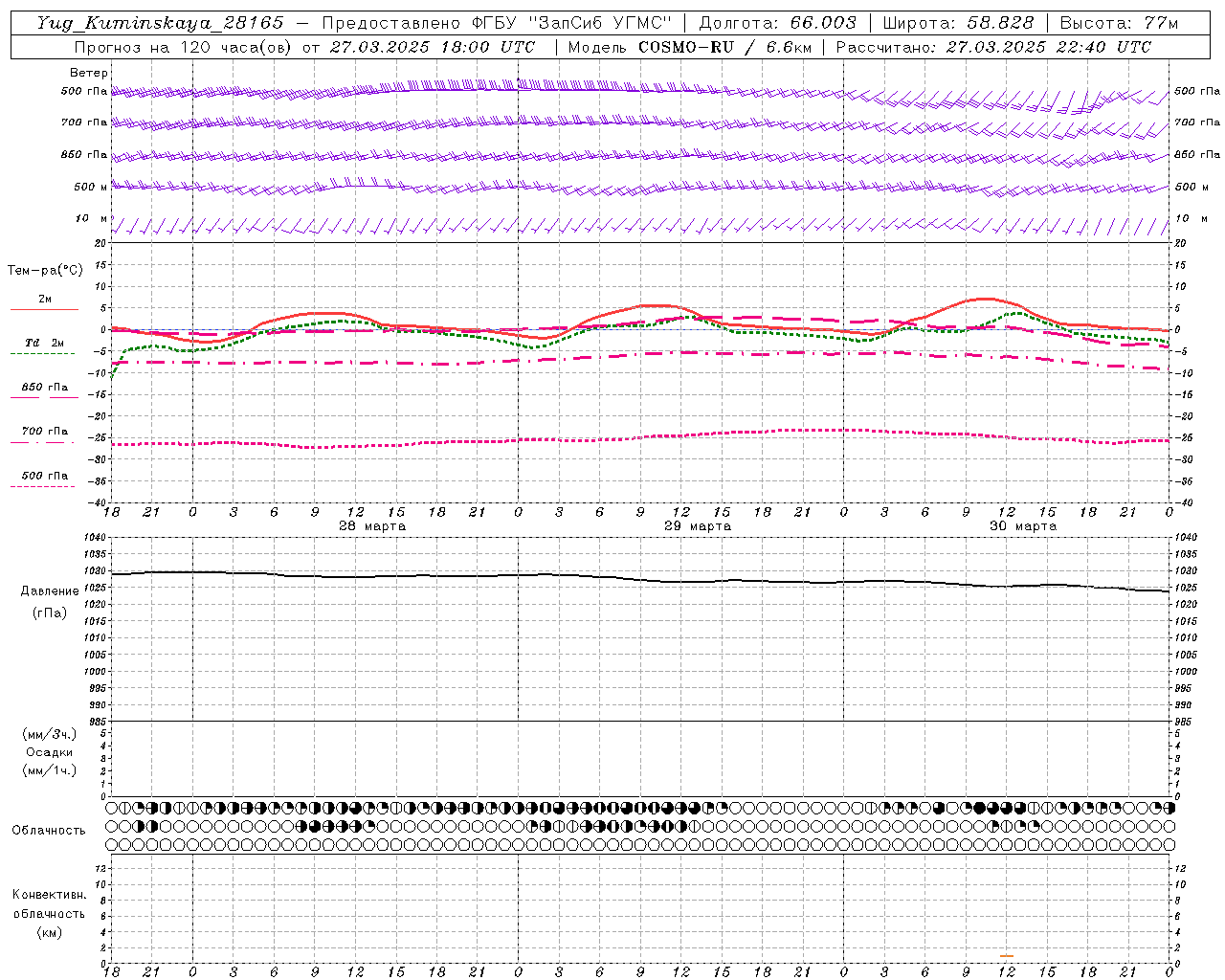
Task: Click the station title Yug_Kuminskaya_28165
Action: click(160, 23)
